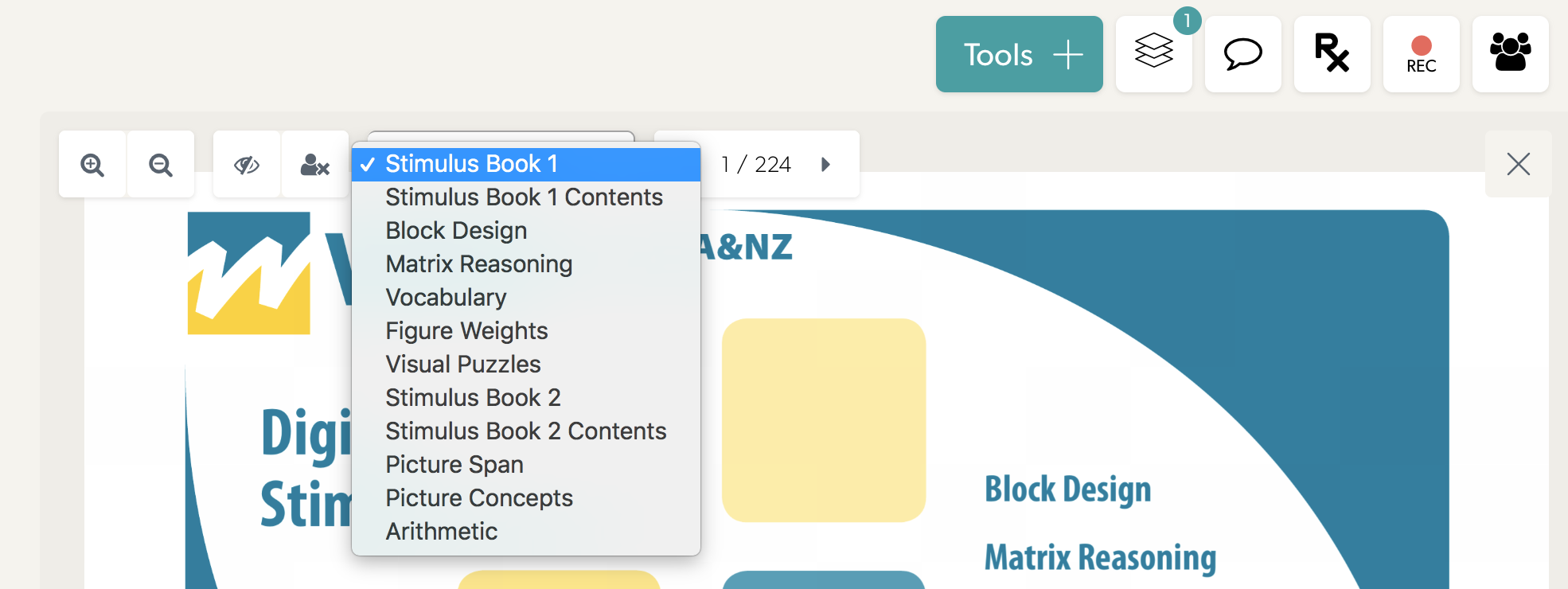Choose Picture Span option
The height and width of the screenshot is (589, 1568).
click(526, 465)
